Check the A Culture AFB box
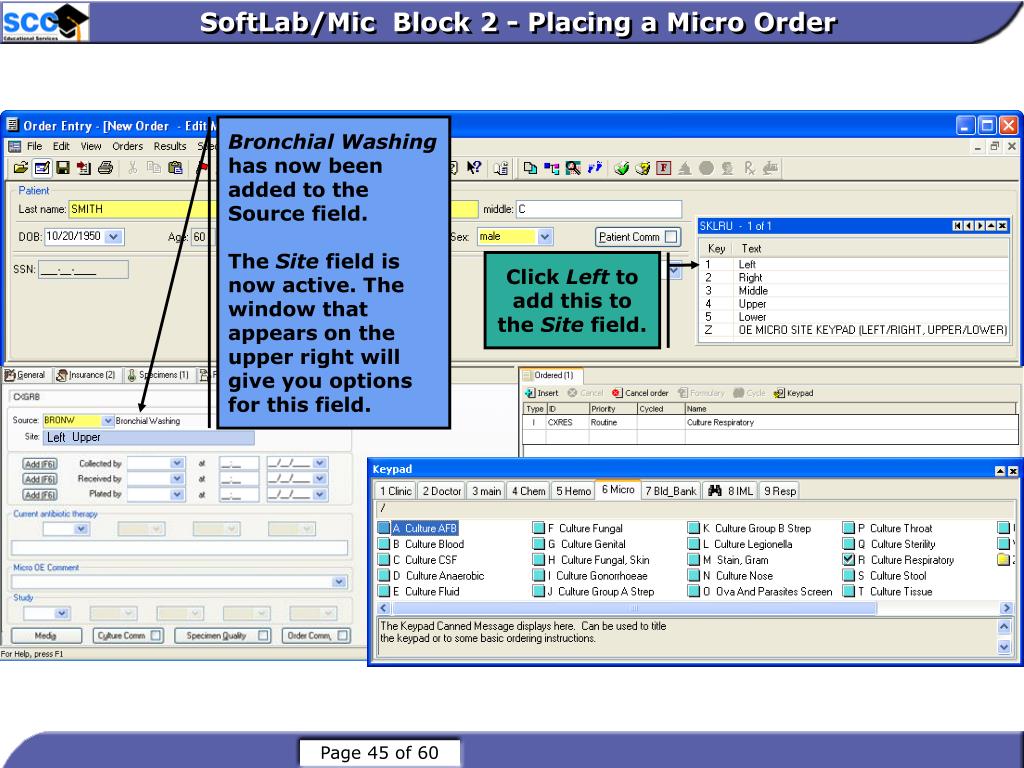The height and width of the screenshot is (768, 1024). coord(384,528)
